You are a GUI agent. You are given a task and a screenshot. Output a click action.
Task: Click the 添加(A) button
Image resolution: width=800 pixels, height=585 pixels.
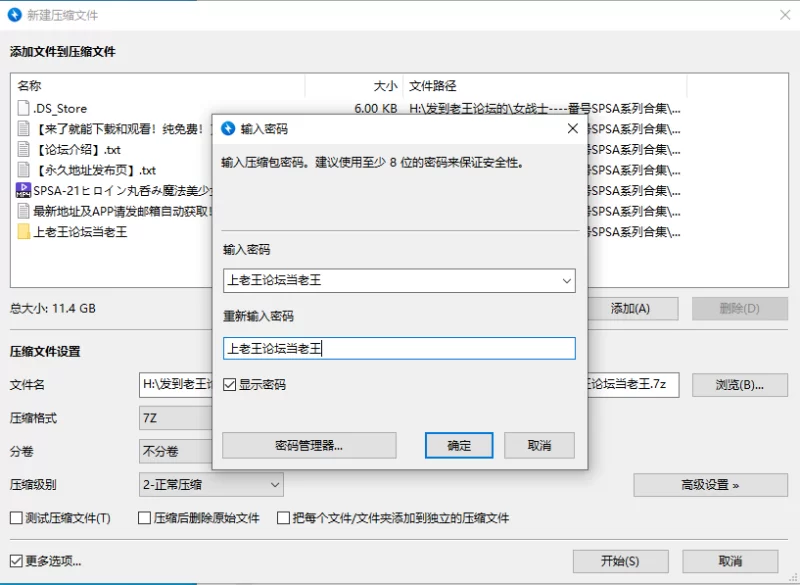(631, 309)
